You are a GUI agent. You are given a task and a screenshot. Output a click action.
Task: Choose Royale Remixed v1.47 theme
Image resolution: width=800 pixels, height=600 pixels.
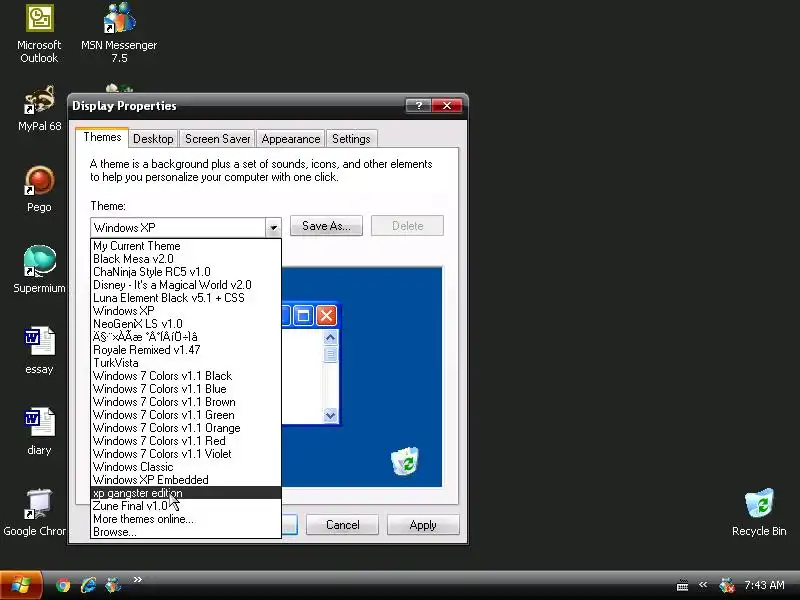click(186, 350)
